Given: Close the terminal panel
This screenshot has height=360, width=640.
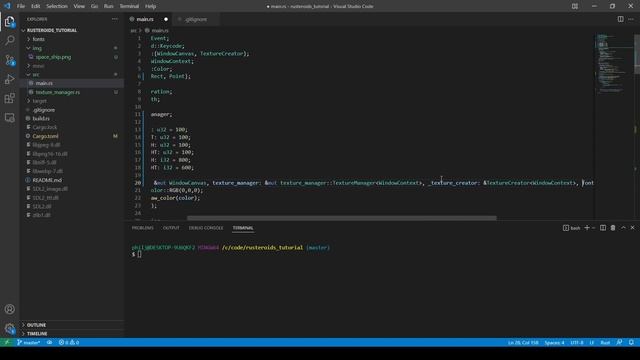Looking at the screenshot, I should pyautogui.click(x=633, y=228).
